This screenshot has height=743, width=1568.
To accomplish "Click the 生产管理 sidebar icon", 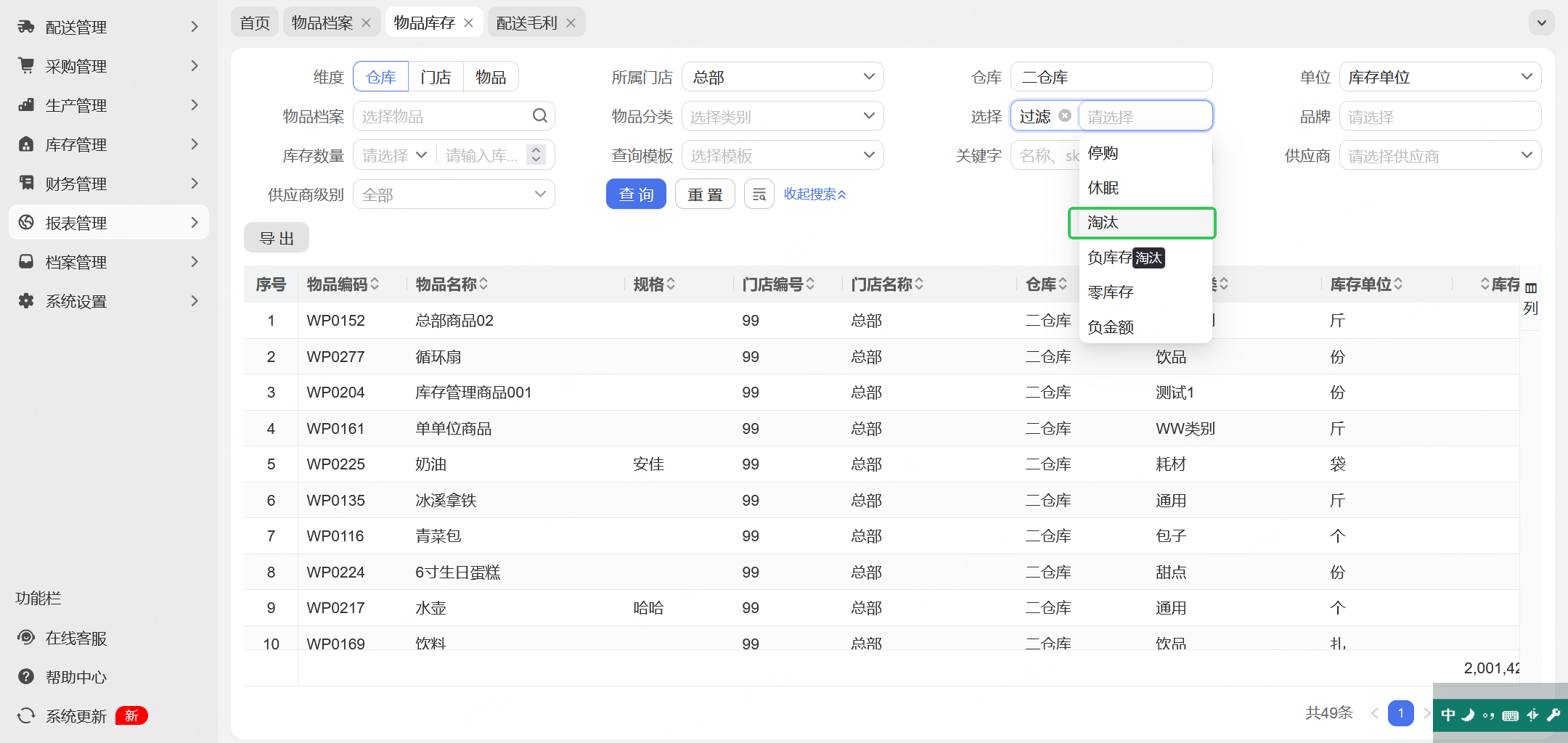I will [26, 105].
